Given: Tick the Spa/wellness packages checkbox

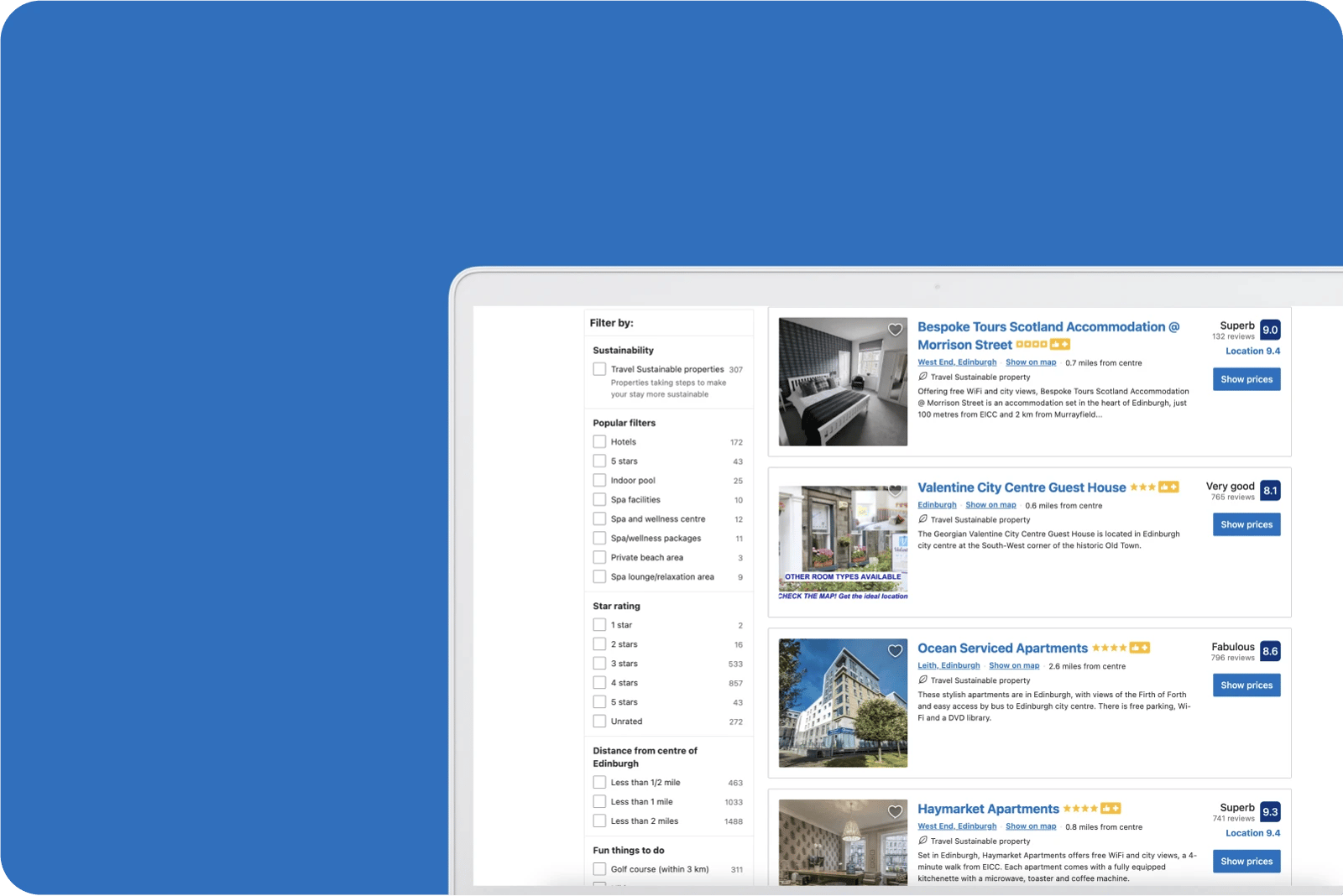Looking at the screenshot, I should [599, 538].
